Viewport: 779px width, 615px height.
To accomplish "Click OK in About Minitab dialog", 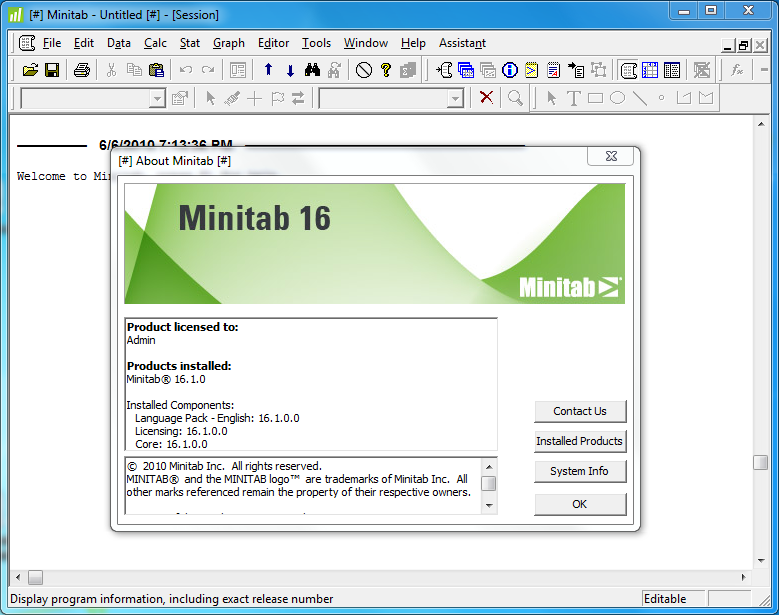I will tap(580, 504).
